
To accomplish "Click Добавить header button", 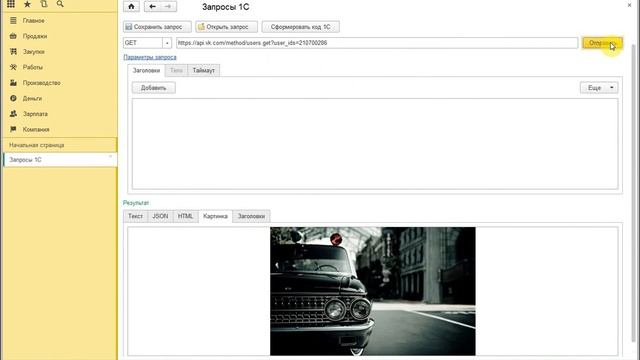I will tap(153, 88).
